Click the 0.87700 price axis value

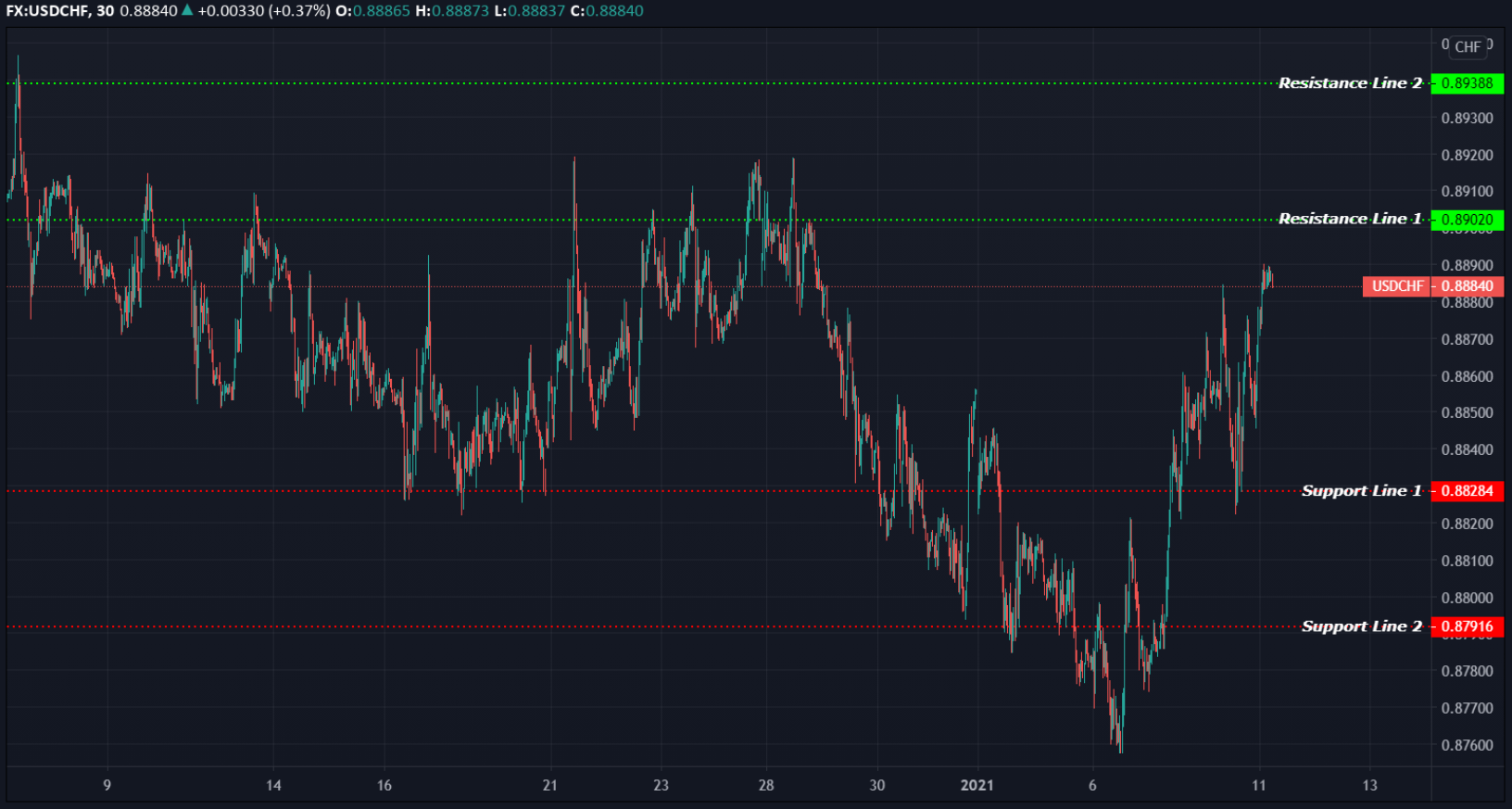(x=1468, y=708)
